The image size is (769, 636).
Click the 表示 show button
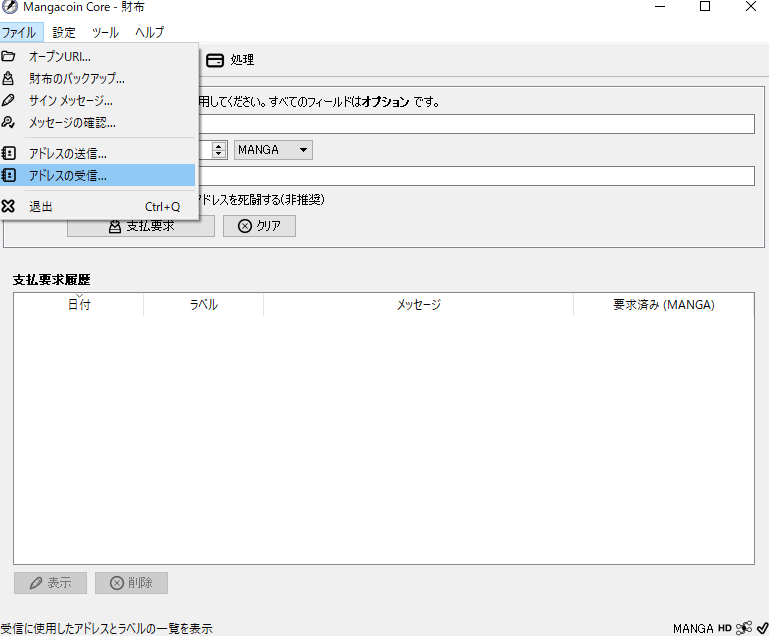coord(51,583)
